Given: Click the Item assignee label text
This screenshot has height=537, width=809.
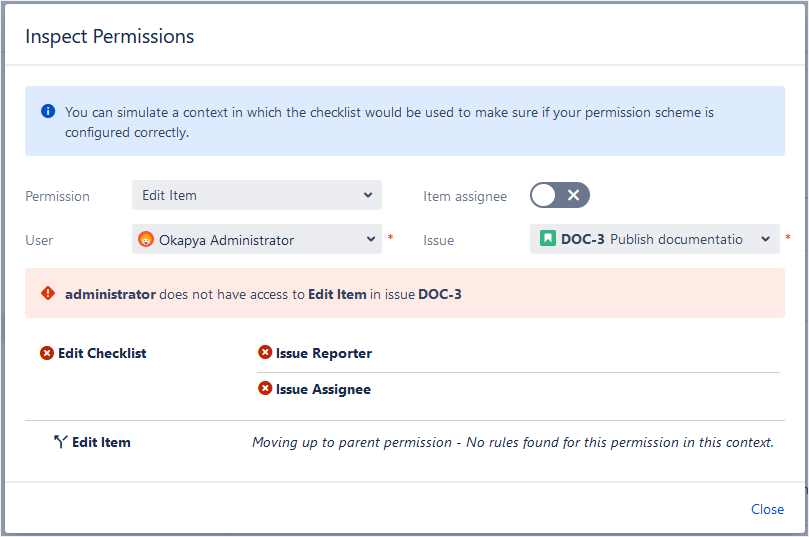Looking at the screenshot, I should click(465, 196).
